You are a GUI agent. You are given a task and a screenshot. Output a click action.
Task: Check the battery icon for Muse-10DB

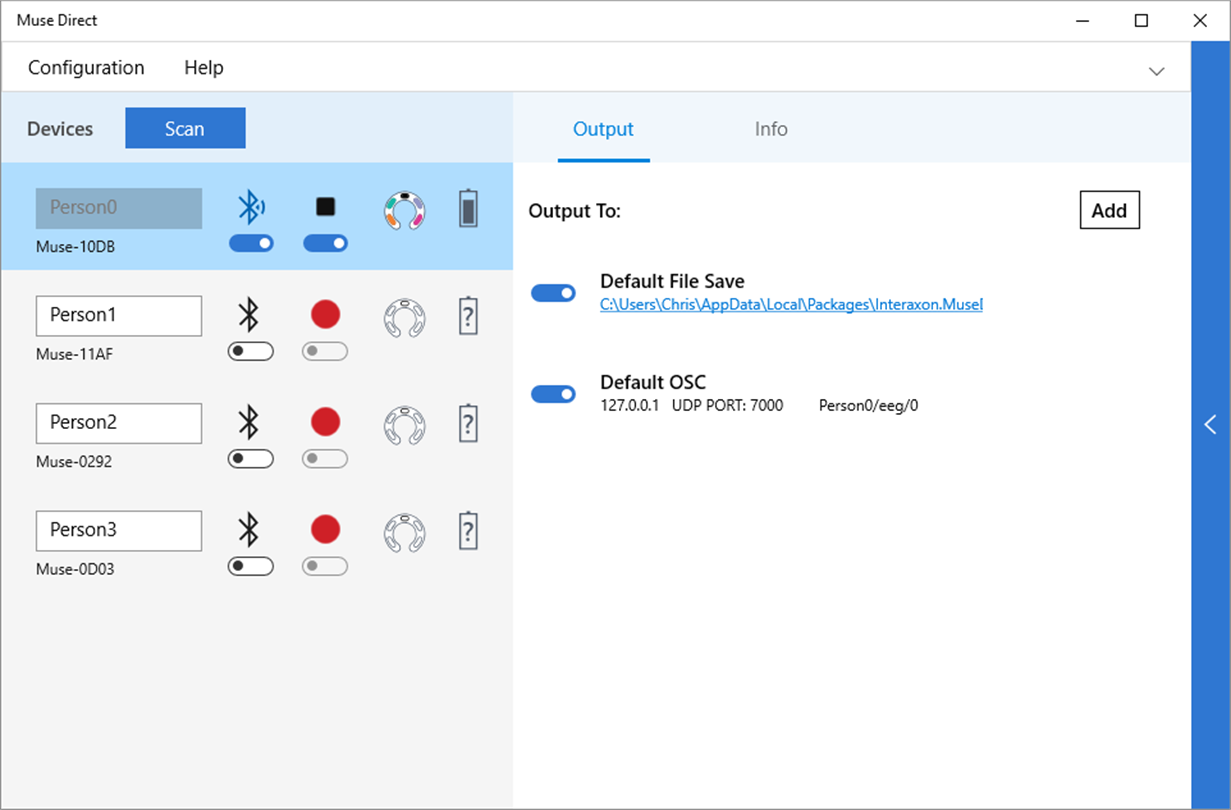(468, 209)
